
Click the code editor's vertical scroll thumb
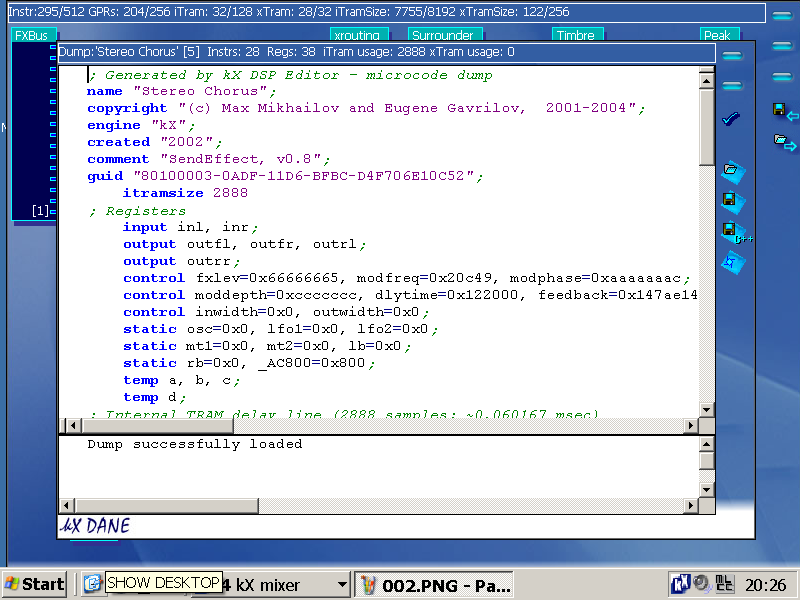(707, 127)
